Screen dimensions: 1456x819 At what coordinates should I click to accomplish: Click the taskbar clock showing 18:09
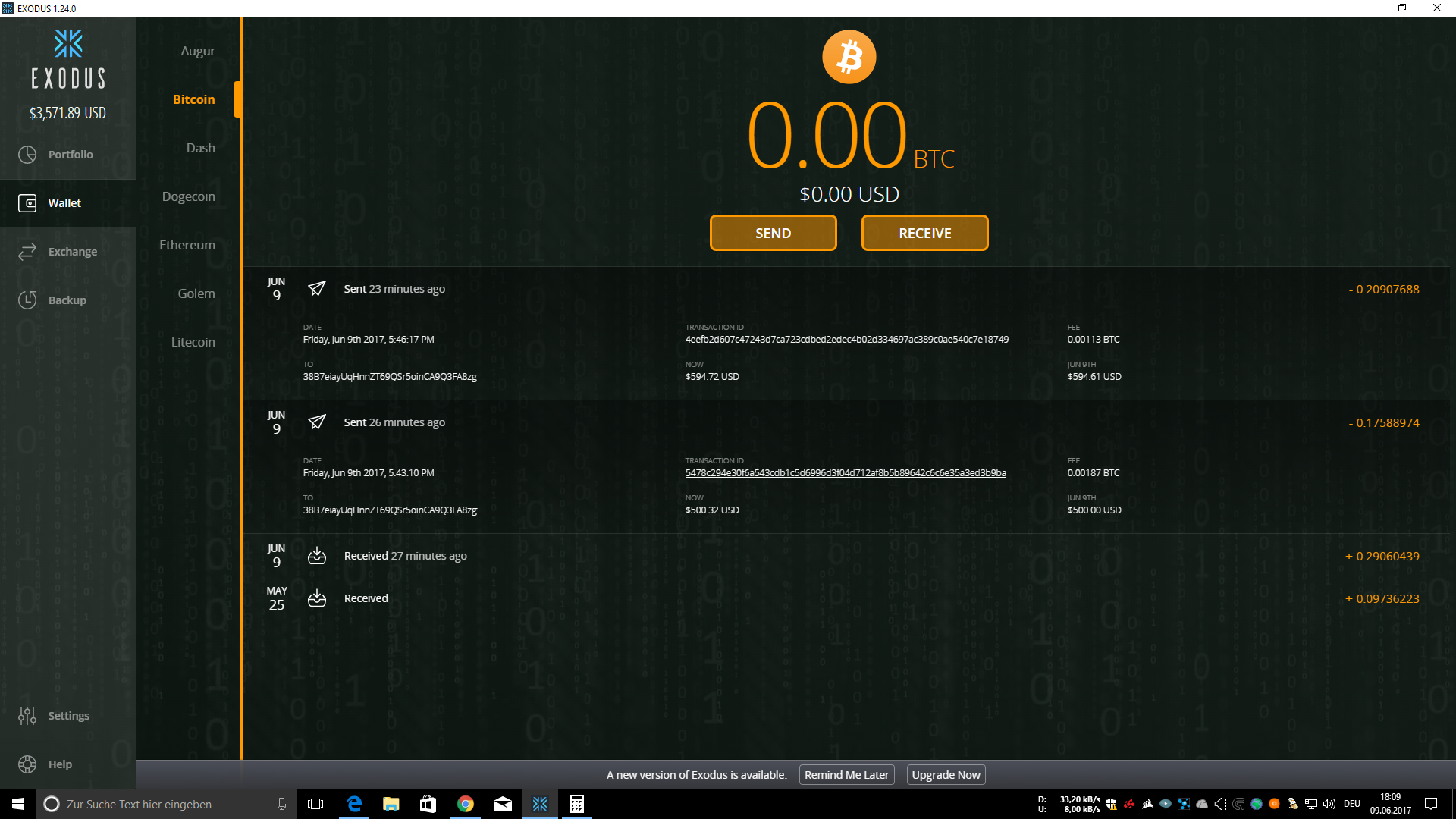click(x=1391, y=804)
